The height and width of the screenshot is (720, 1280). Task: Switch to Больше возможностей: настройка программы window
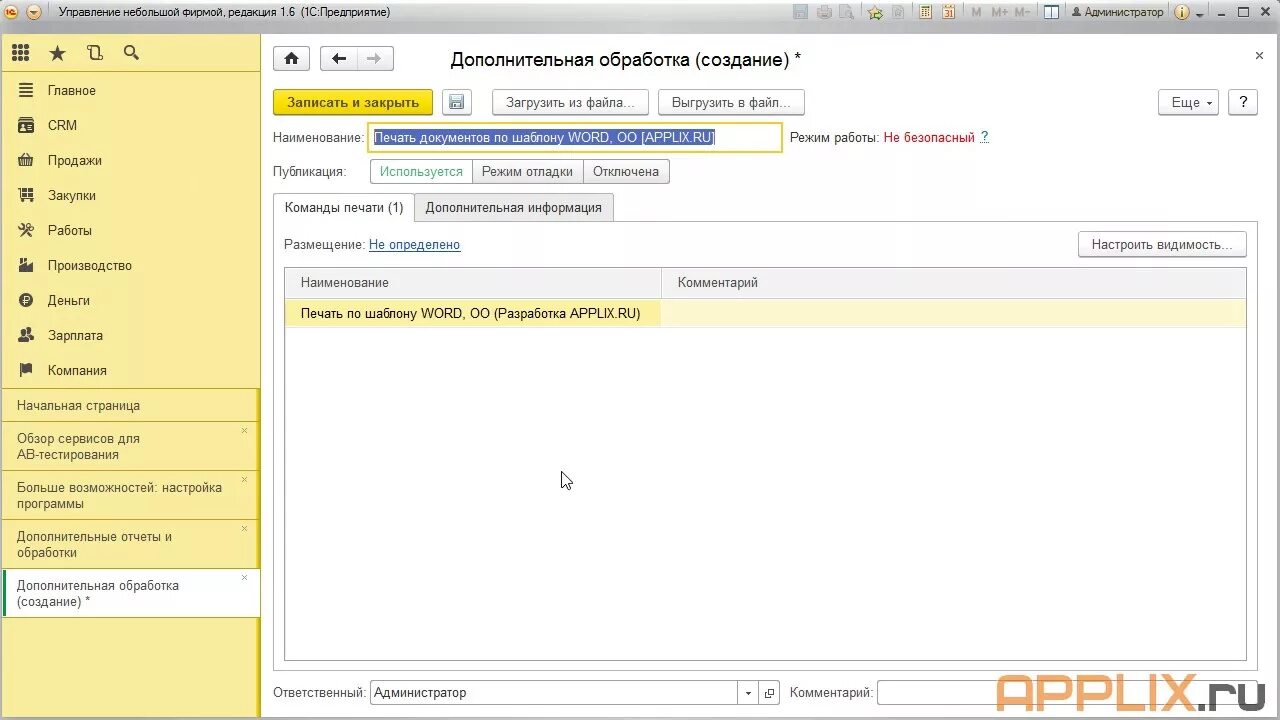click(130, 495)
